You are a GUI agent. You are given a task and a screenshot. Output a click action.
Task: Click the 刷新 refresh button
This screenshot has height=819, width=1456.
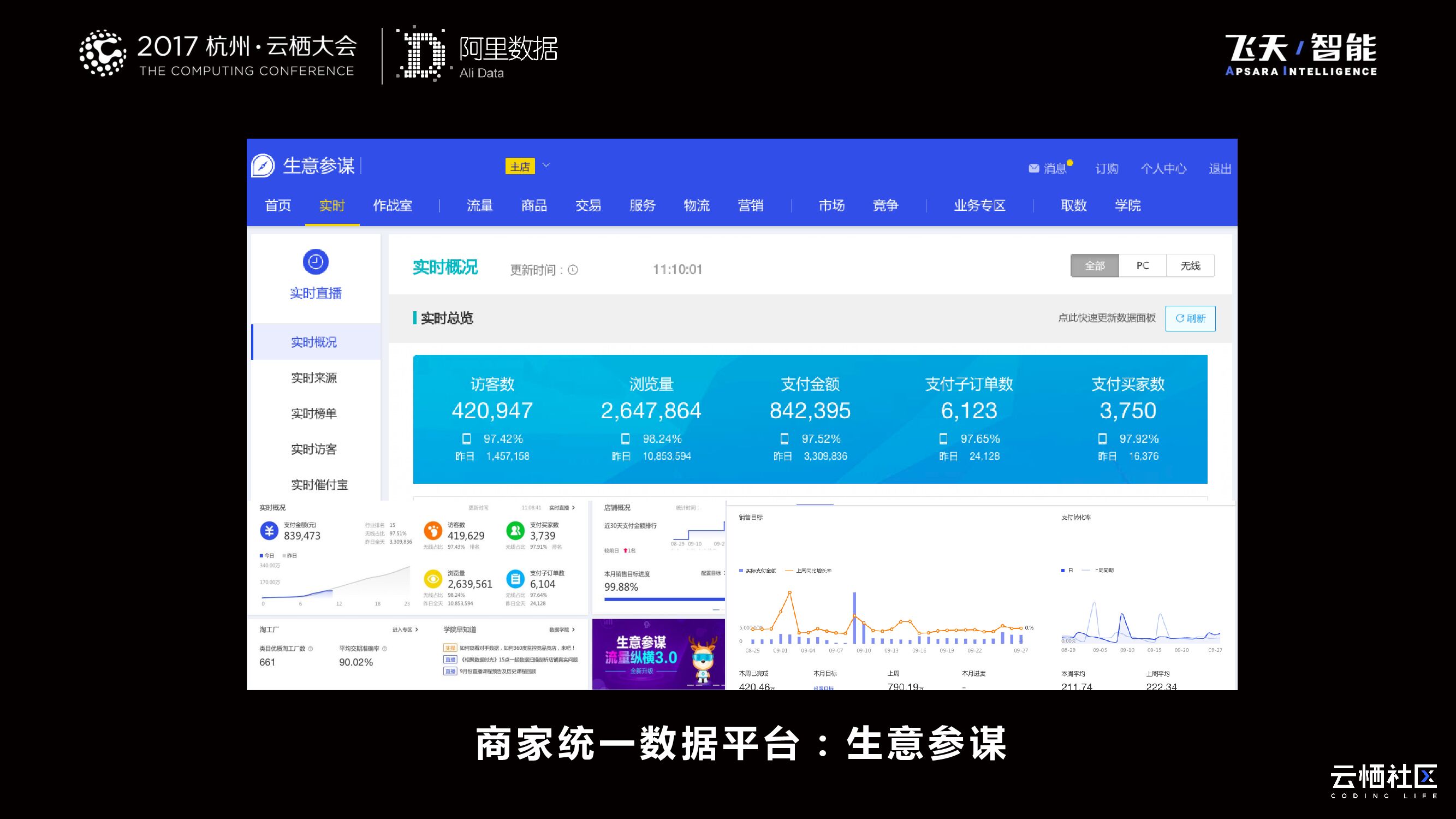click(x=1190, y=318)
